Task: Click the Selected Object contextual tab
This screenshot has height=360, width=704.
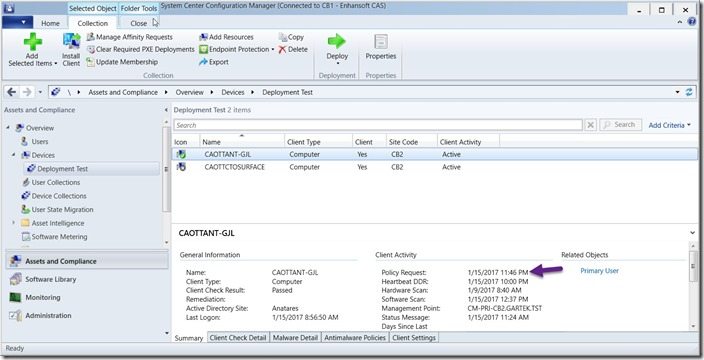Action: tap(92, 9)
